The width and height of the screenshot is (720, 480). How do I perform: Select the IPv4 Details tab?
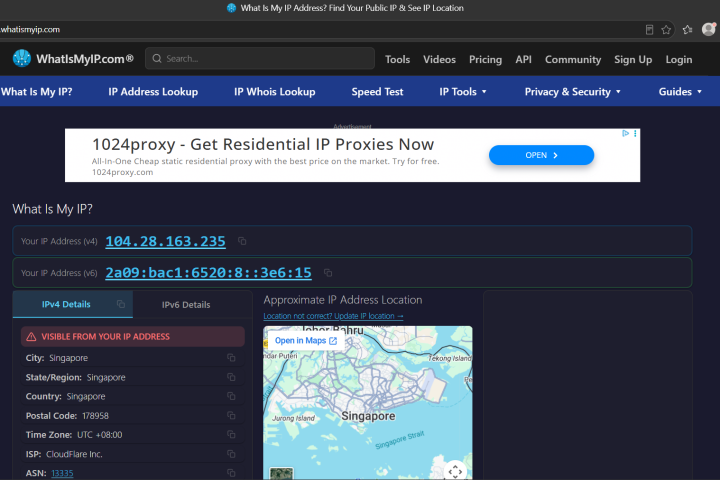pyautogui.click(x=73, y=304)
